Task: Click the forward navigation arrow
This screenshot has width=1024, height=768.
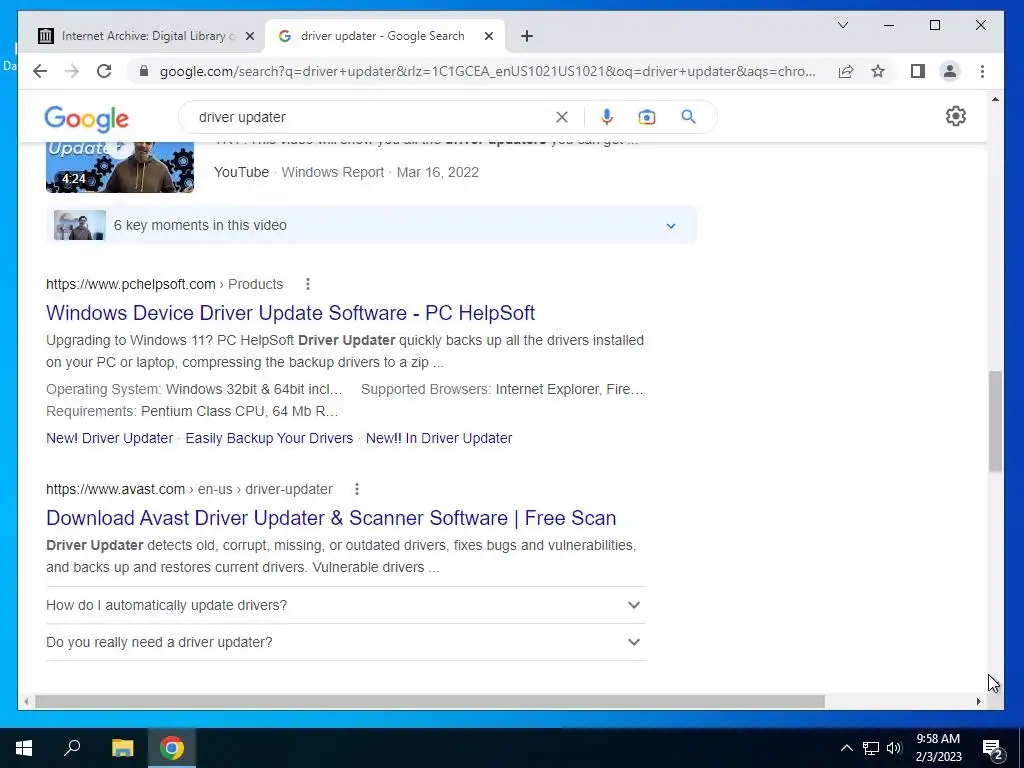Action: pos(72,71)
